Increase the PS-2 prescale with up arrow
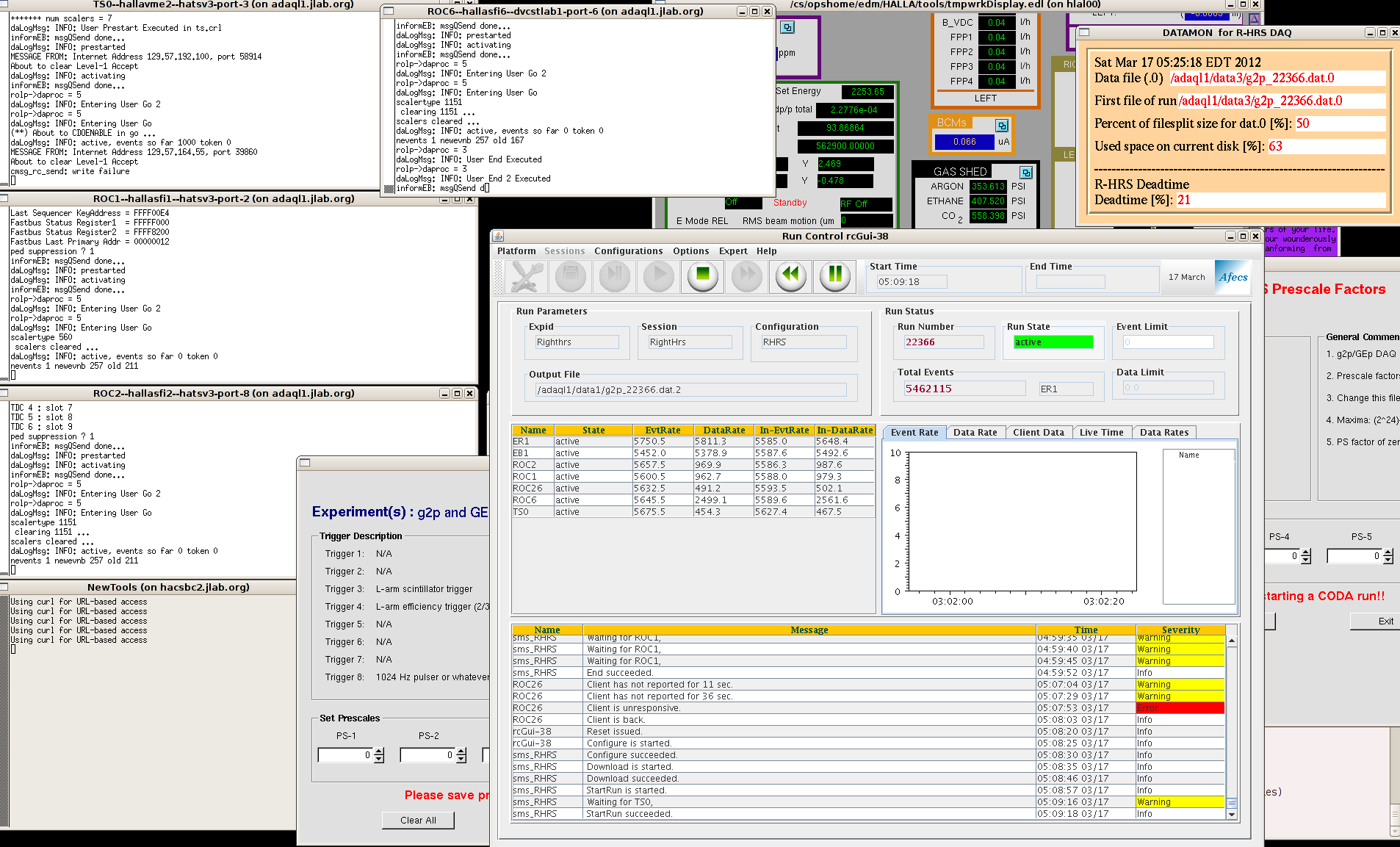The width and height of the screenshot is (1400, 847). (x=461, y=752)
